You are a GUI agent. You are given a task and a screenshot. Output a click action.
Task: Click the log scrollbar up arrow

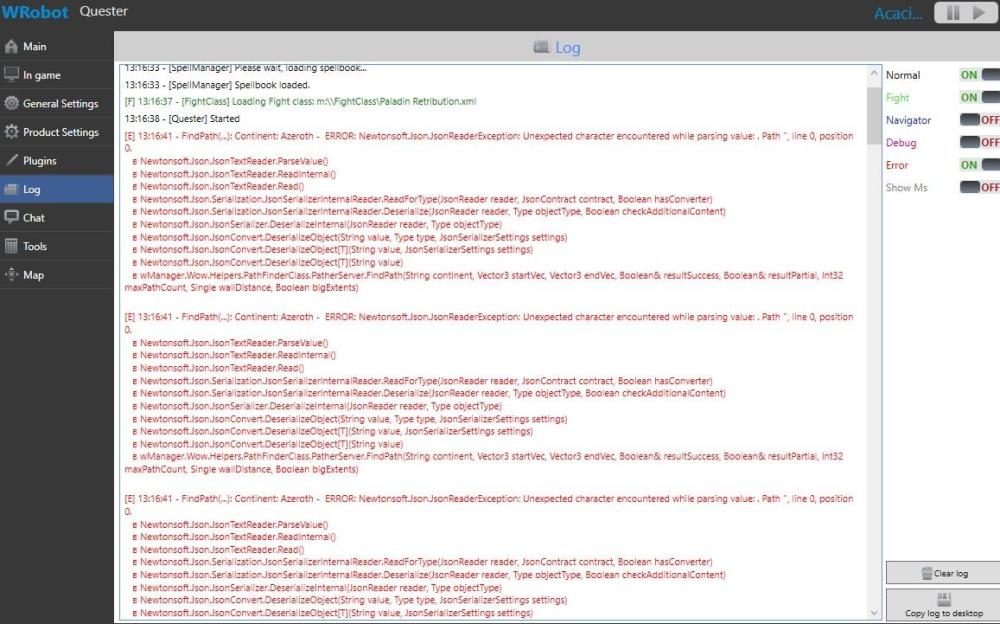pyautogui.click(x=874, y=74)
